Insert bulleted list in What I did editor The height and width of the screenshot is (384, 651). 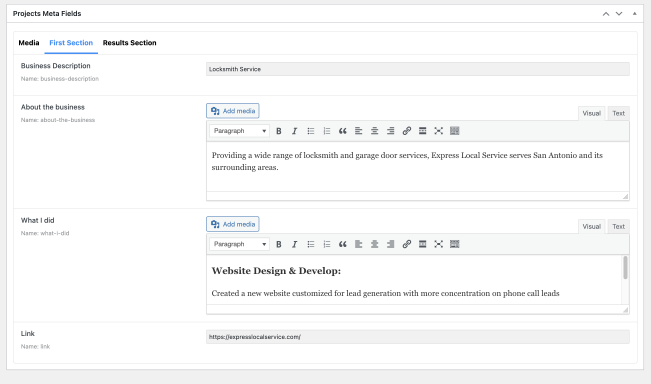(311, 244)
